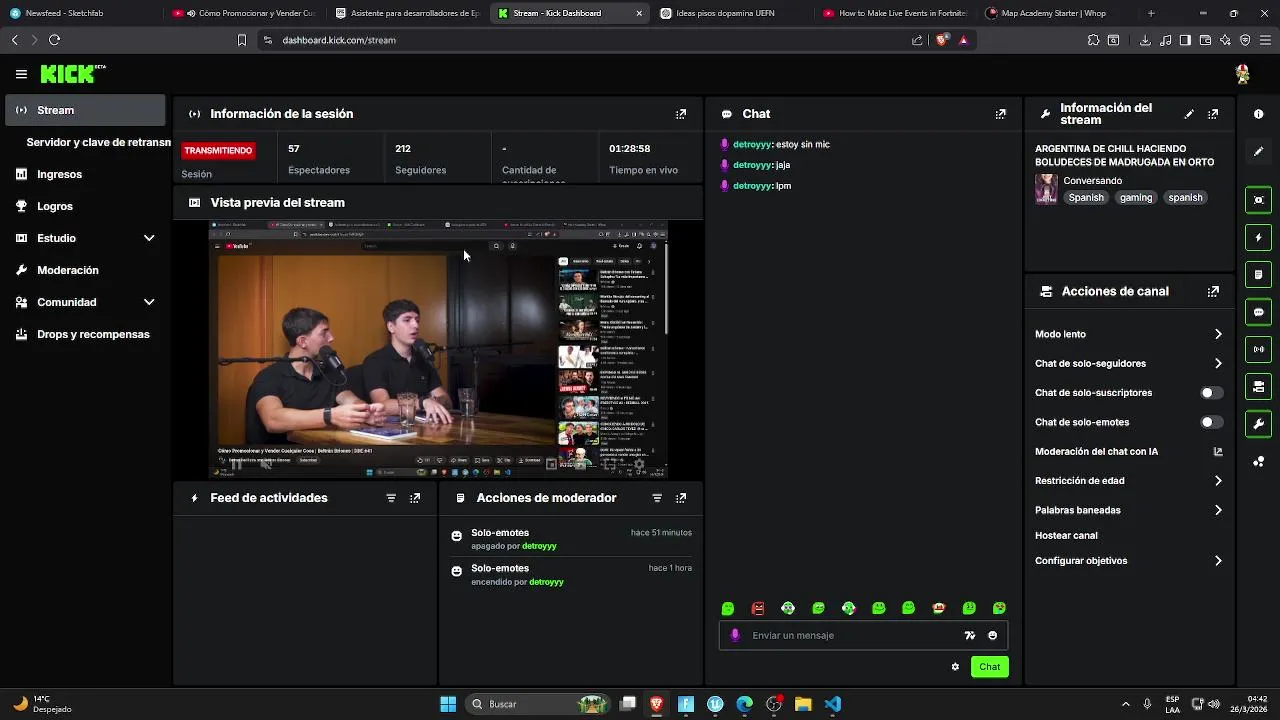The width and height of the screenshot is (1280, 720).
Task: Open chat settings gear icon
Action: click(955, 667)
